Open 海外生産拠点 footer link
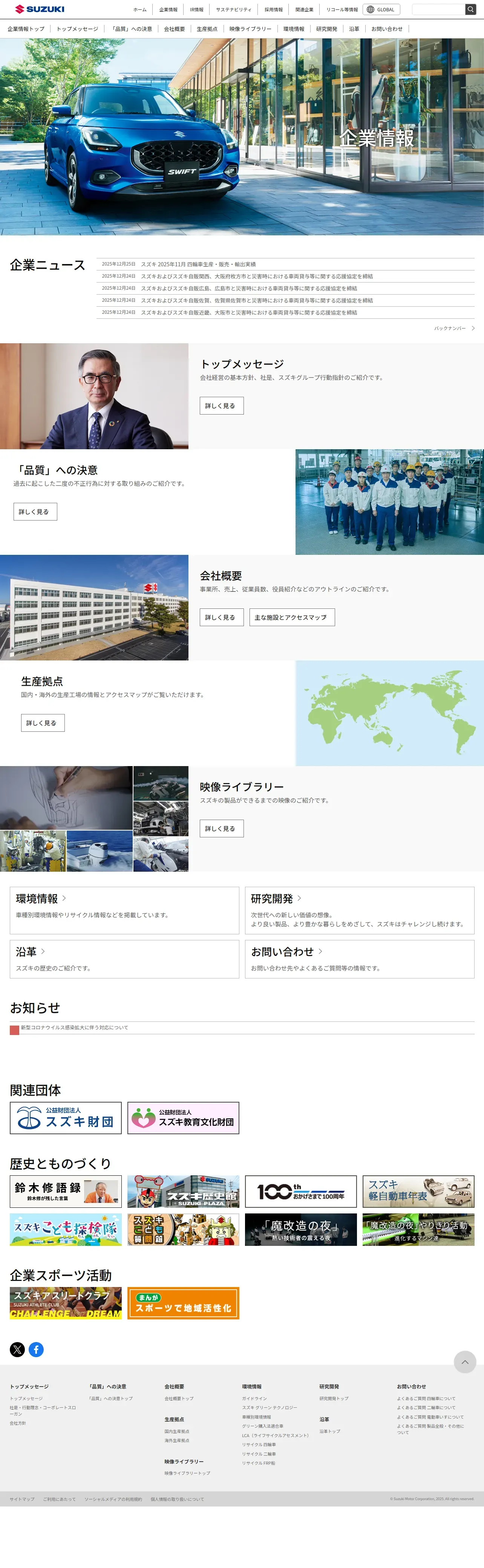 tap(177, 1441)
